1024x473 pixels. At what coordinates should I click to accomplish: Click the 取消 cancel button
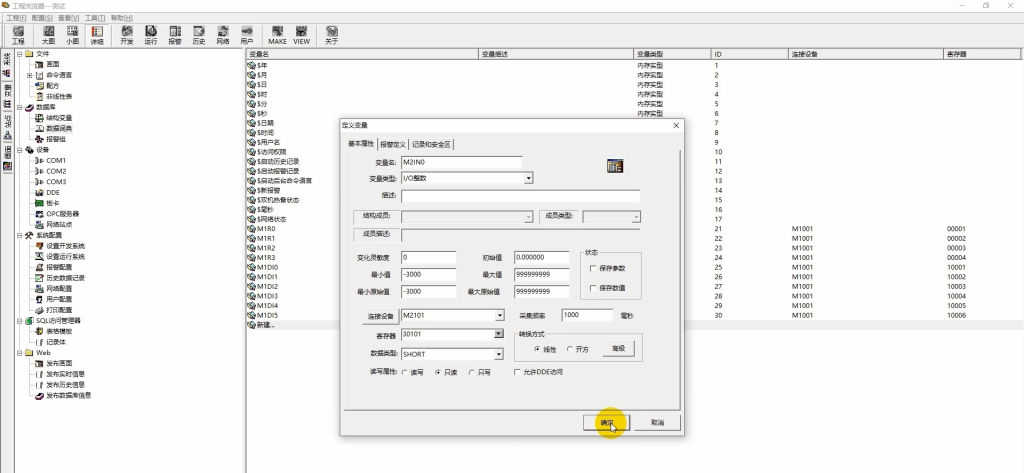coord(658,423)
